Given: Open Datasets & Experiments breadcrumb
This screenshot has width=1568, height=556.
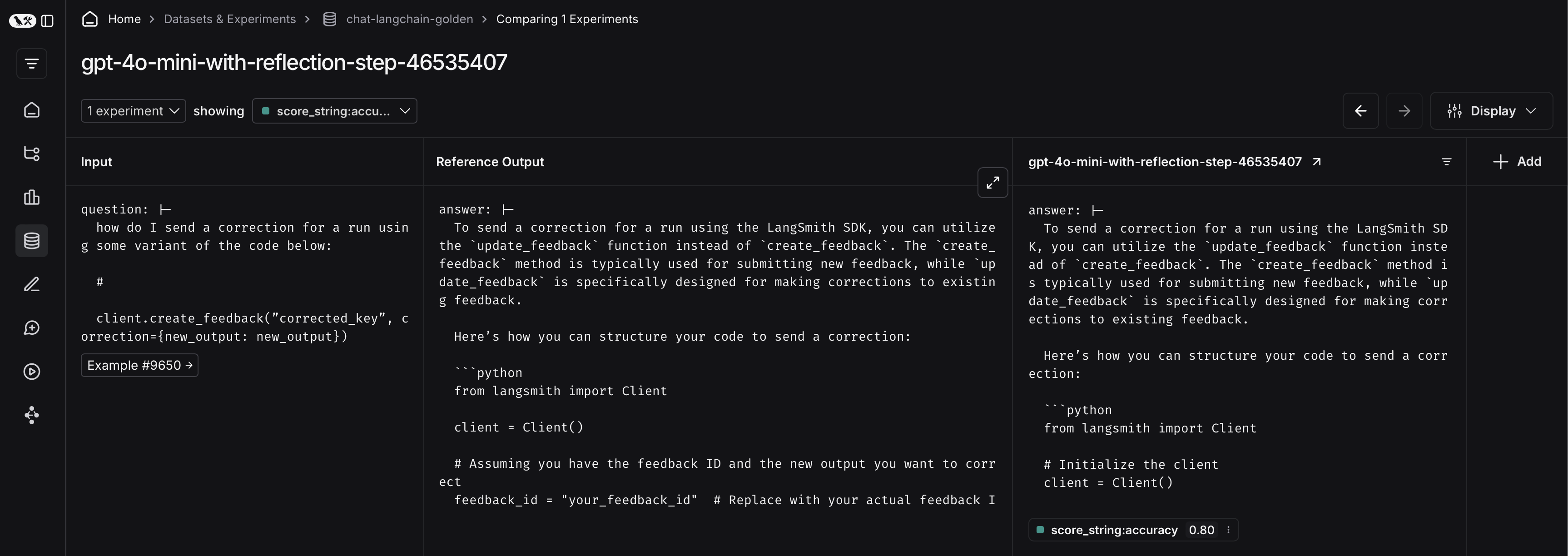Looking at the screenshot, I should tap(229, 19).
